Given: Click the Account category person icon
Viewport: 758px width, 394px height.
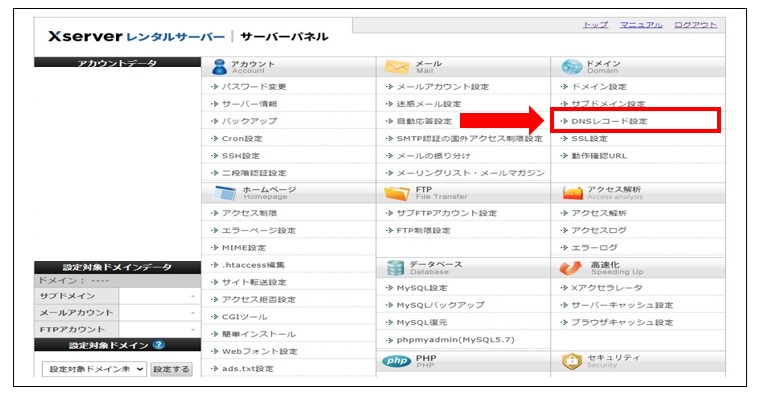Looking at the screenshot, I should coord(219,67).
